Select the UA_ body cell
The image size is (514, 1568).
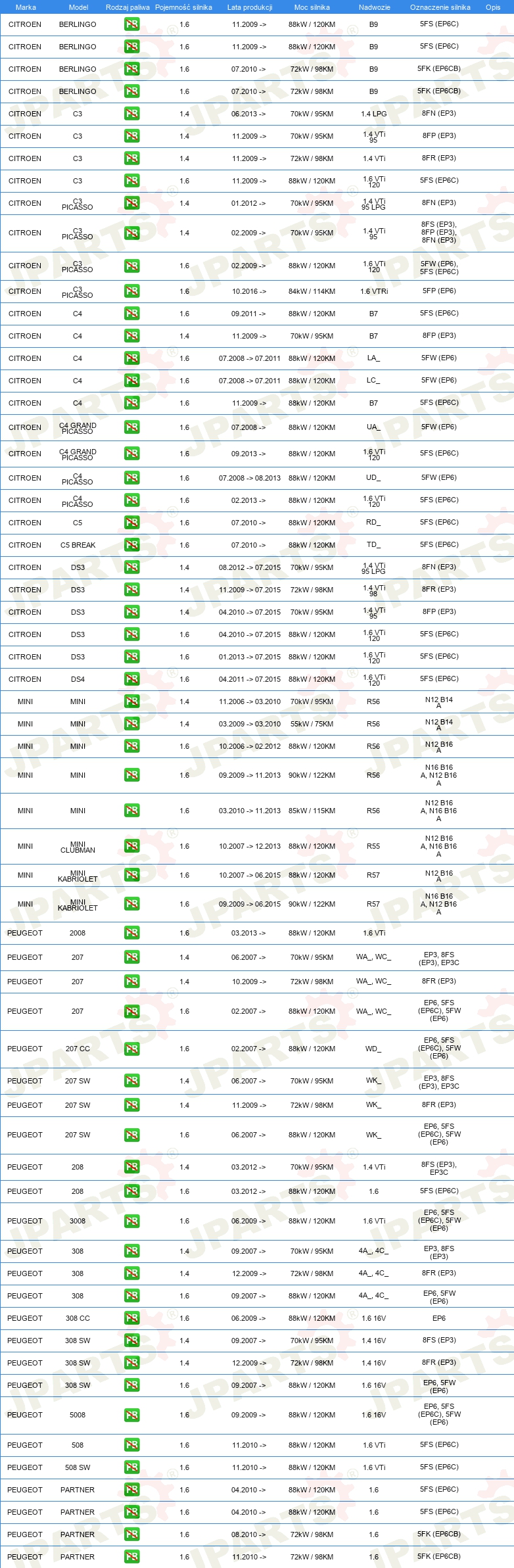point(373,427)
